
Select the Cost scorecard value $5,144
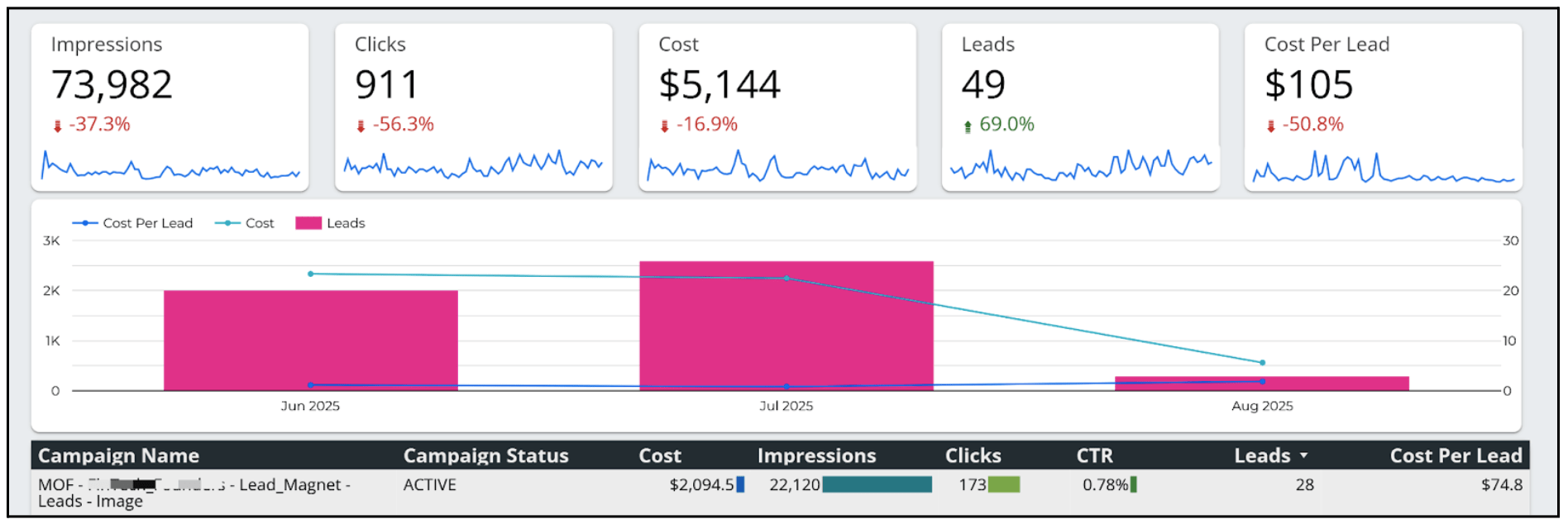tap(719, 84)
